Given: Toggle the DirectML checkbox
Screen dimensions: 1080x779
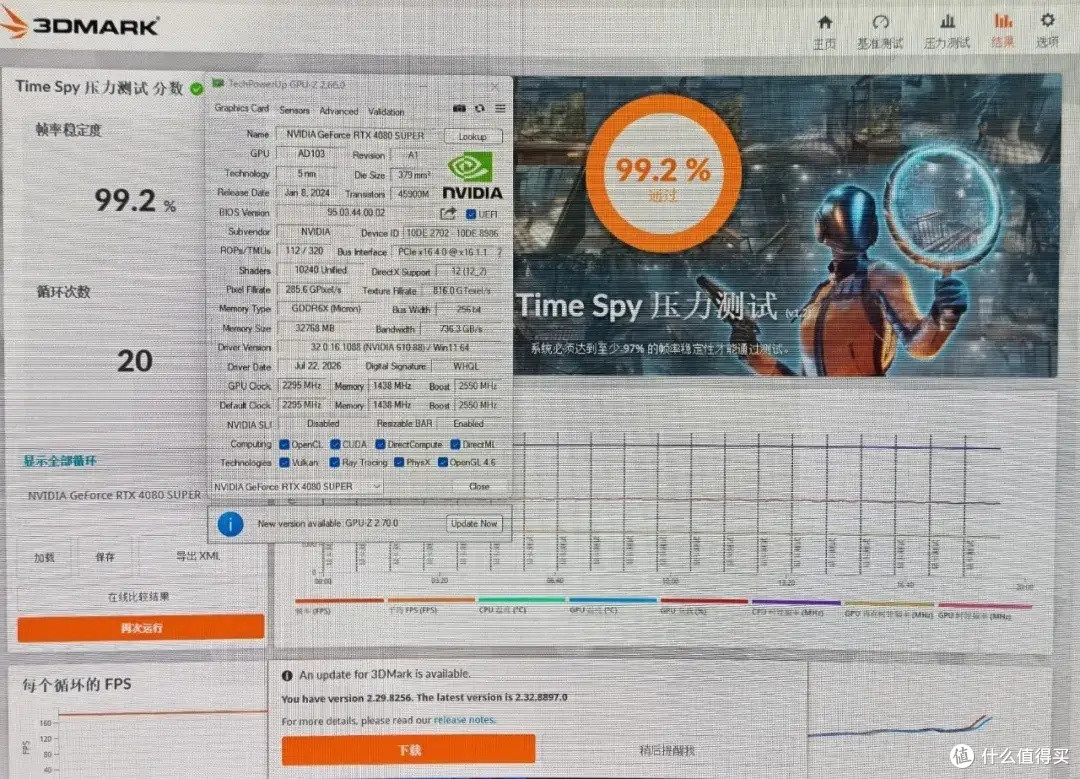Looking at the screenshot, I should click(455, 444).
